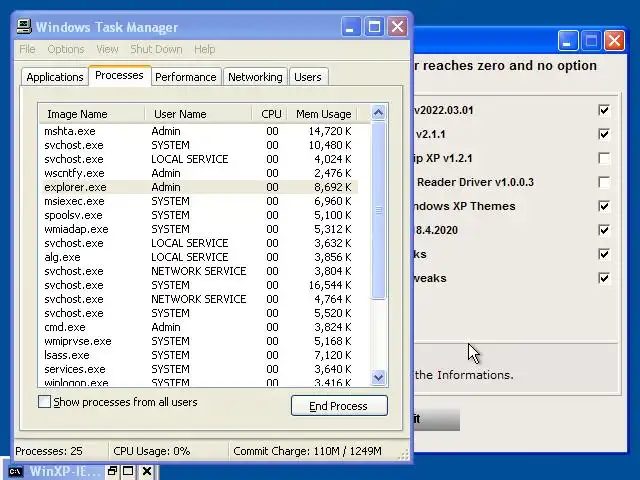Click the partly hidden installer button
The image size is (640, 480).
(437, 420)
